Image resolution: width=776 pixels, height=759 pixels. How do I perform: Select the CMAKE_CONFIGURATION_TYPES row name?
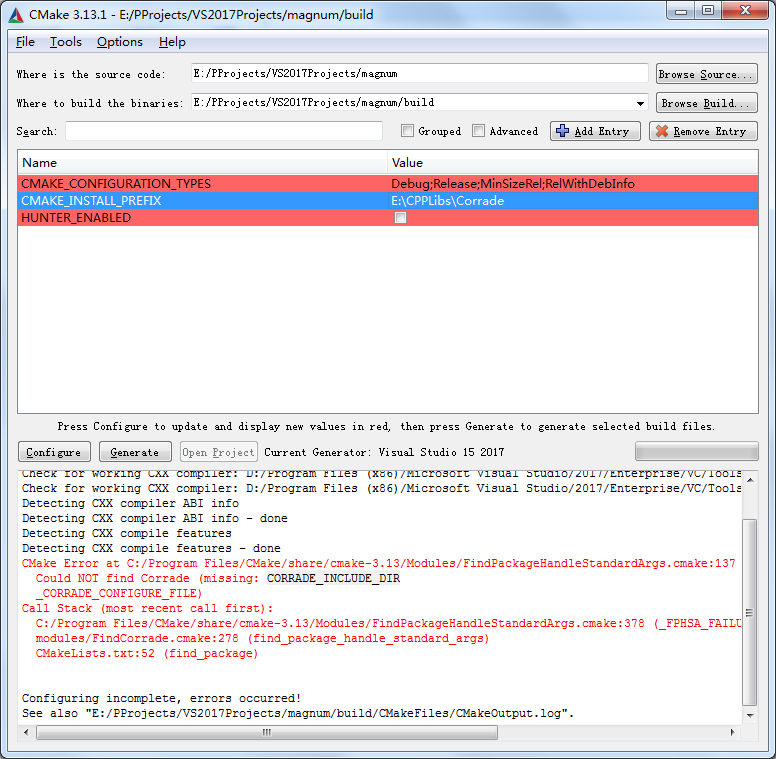pyautogui.click(x=116, y=184)
